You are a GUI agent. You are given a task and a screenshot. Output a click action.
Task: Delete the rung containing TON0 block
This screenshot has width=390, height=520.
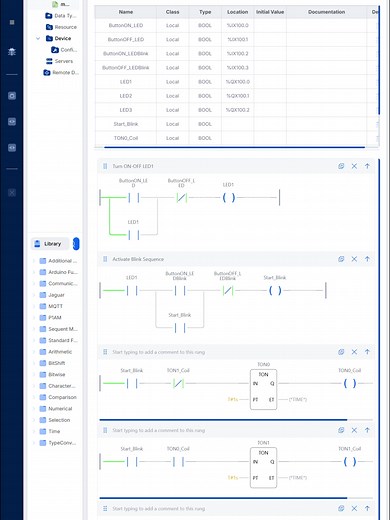(x=354, y=352)
